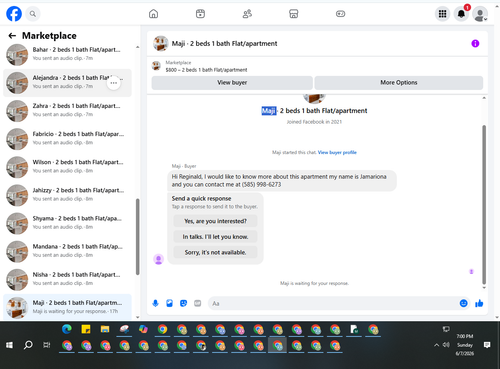
Task: Open the Windows Start menu
Action: 9,345
